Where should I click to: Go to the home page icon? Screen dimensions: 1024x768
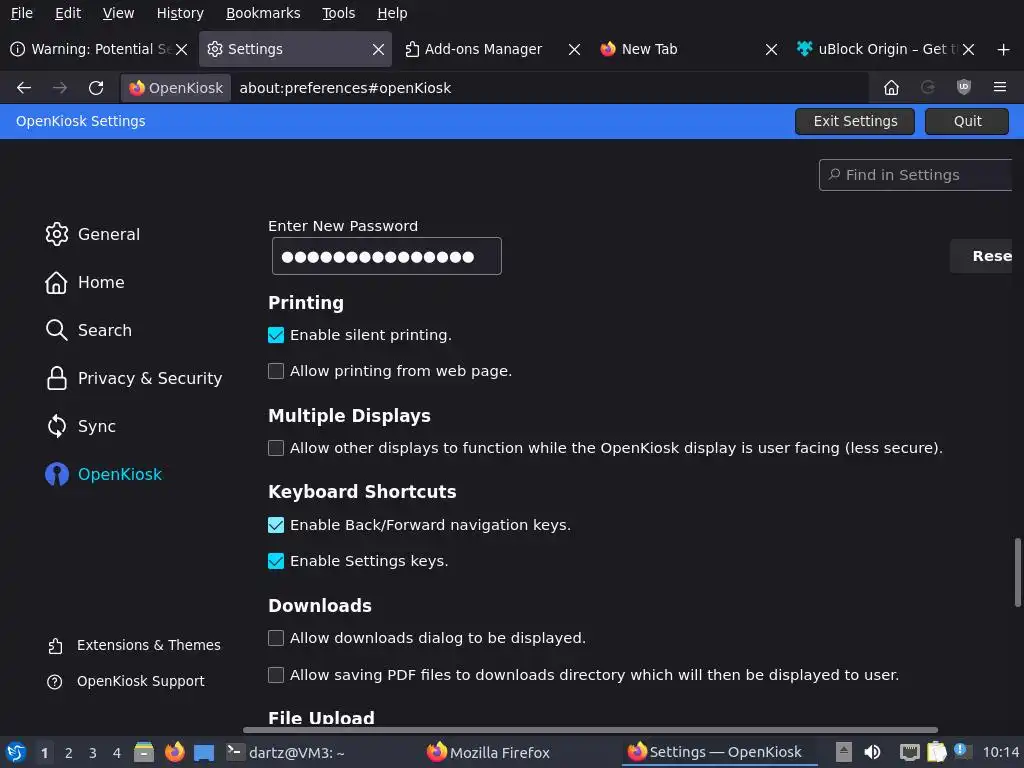[891, 88]
